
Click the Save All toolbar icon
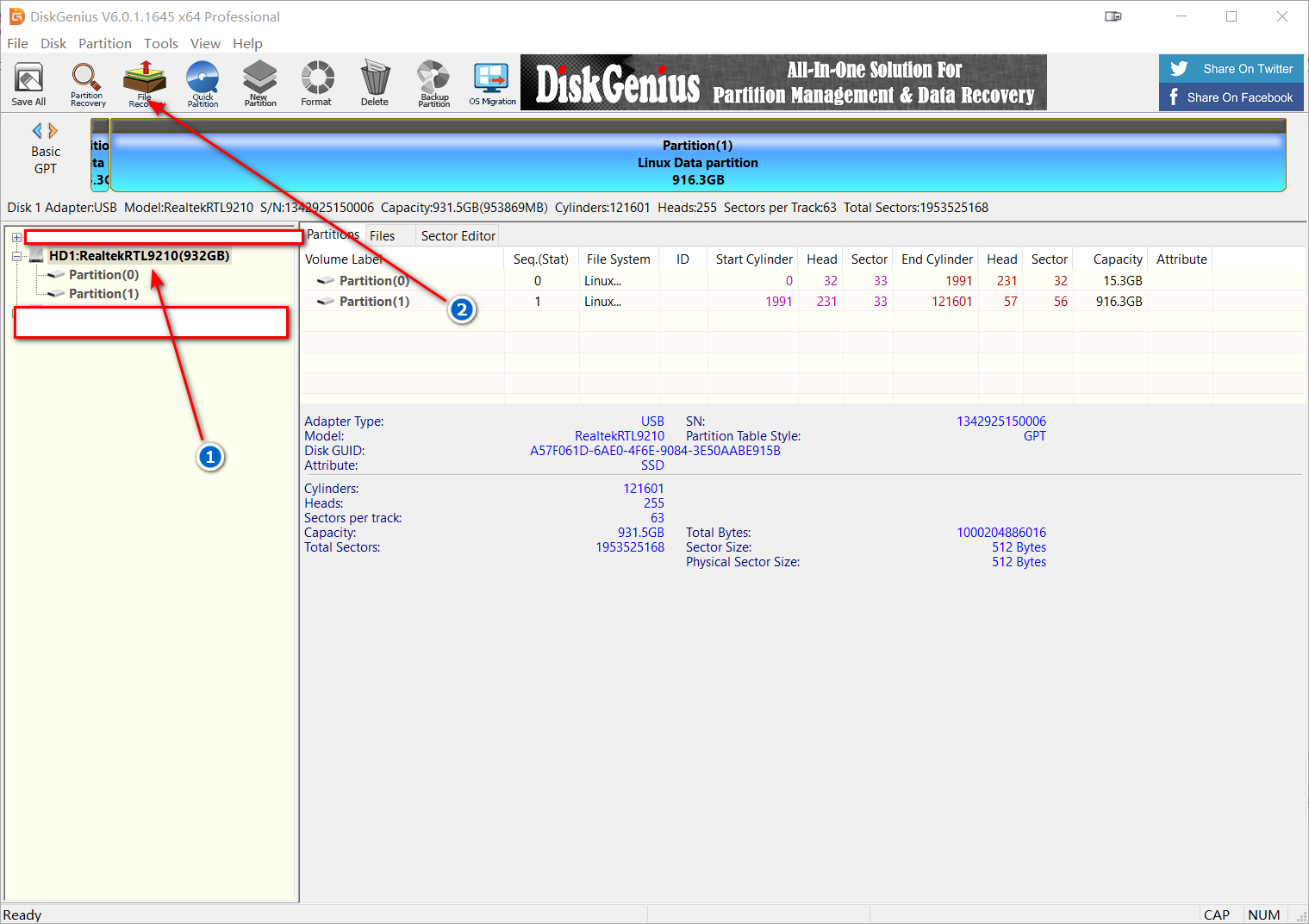click(28, 84)
